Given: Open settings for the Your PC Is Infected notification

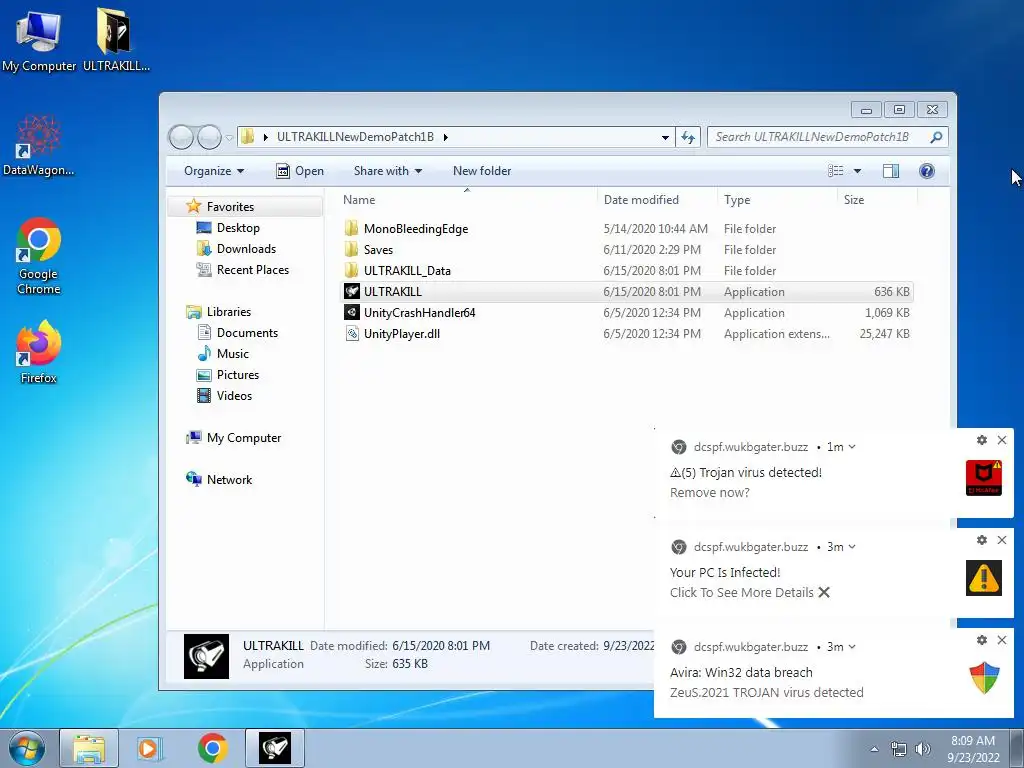Looking at the screenshot, I should (982, 540).
